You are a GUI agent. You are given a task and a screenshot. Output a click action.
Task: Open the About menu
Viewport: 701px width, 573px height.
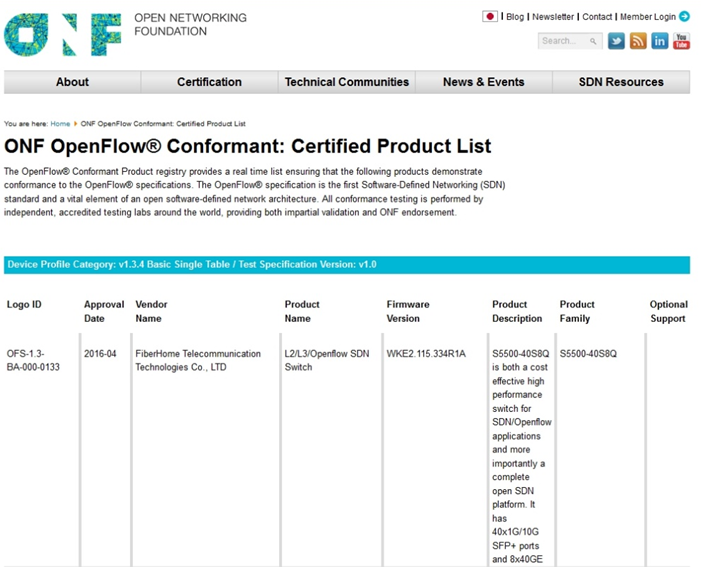[72, 82]
